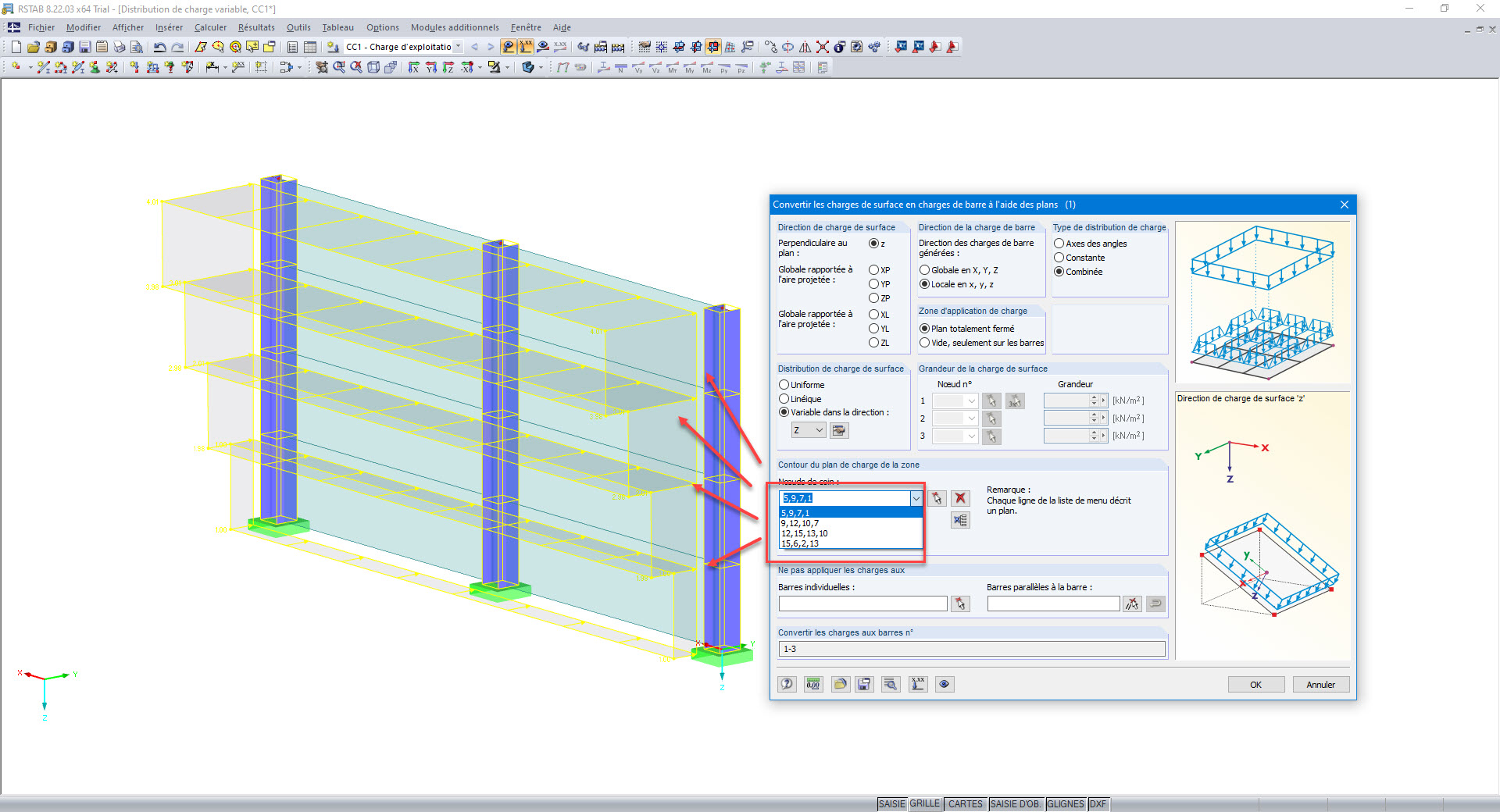Click the dialog magnifier over list icon

coord(891,684)
